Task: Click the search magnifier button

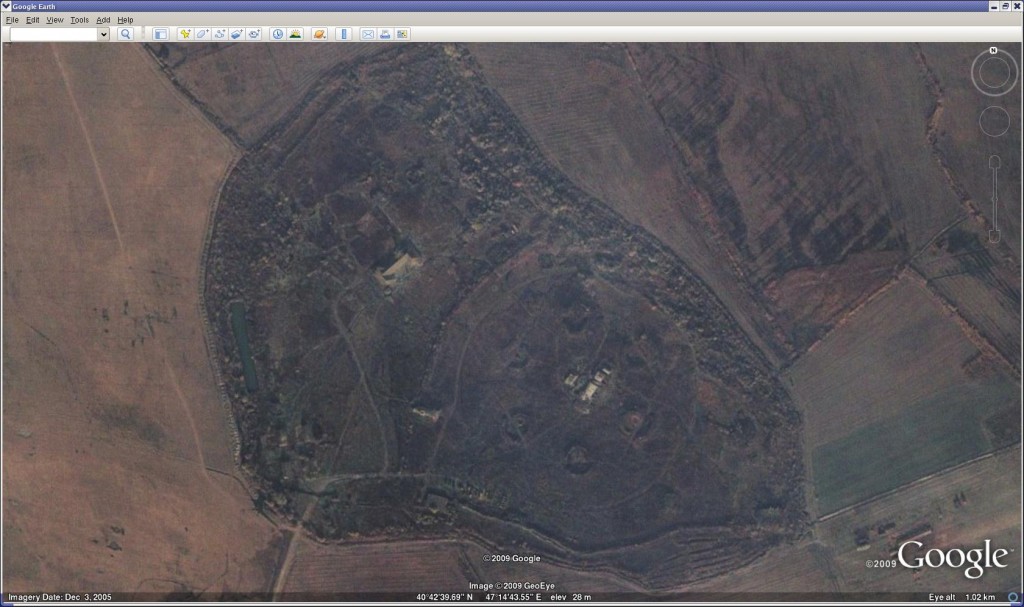Action: pos(125,34)
